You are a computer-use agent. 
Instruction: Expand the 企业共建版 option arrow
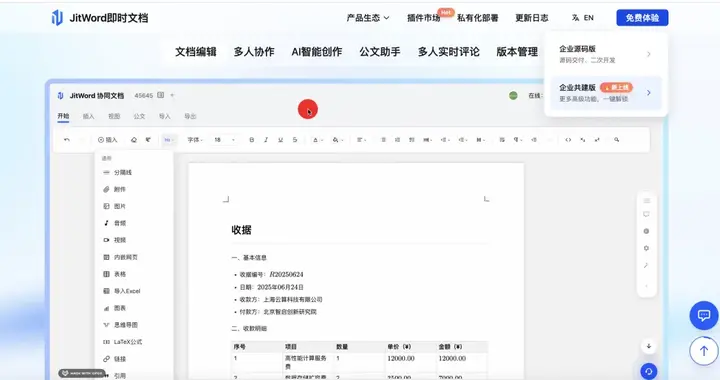click(x=648, y=93)
